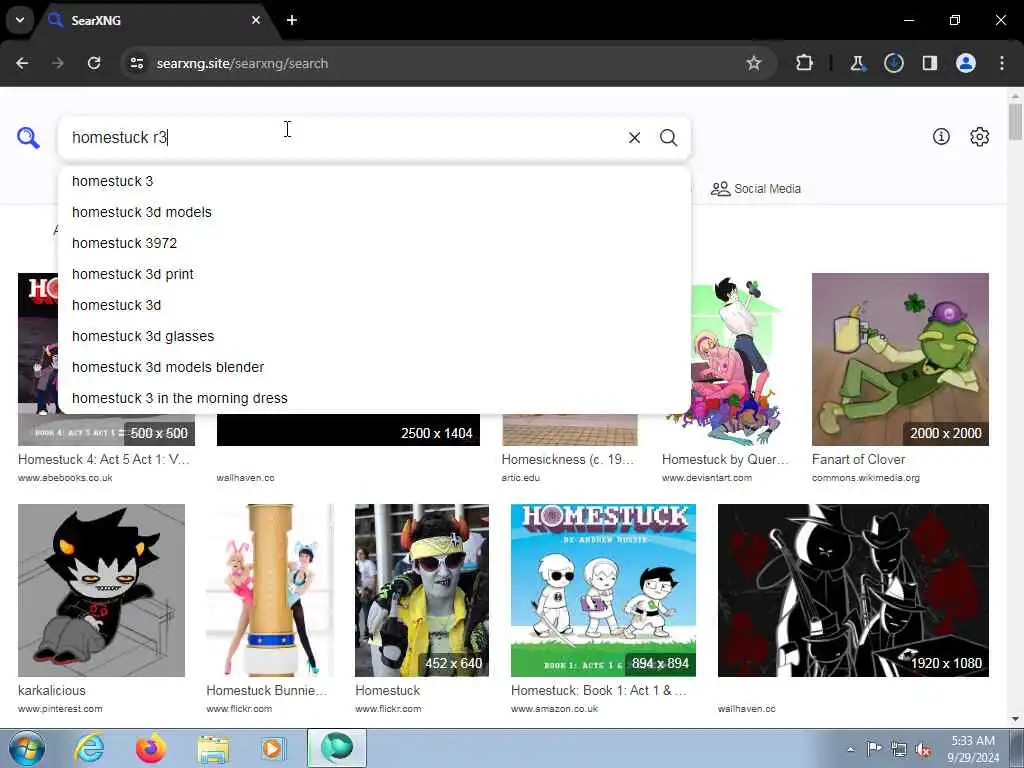1024x768 pixels.
Task: Click the browser forward arrow
Action: click(58, 63)
